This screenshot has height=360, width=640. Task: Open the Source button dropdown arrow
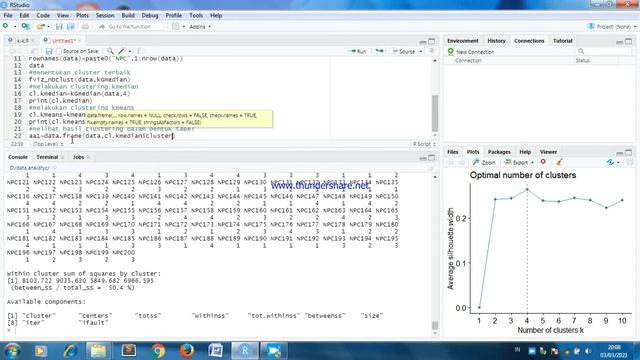[x=421, y=51]
